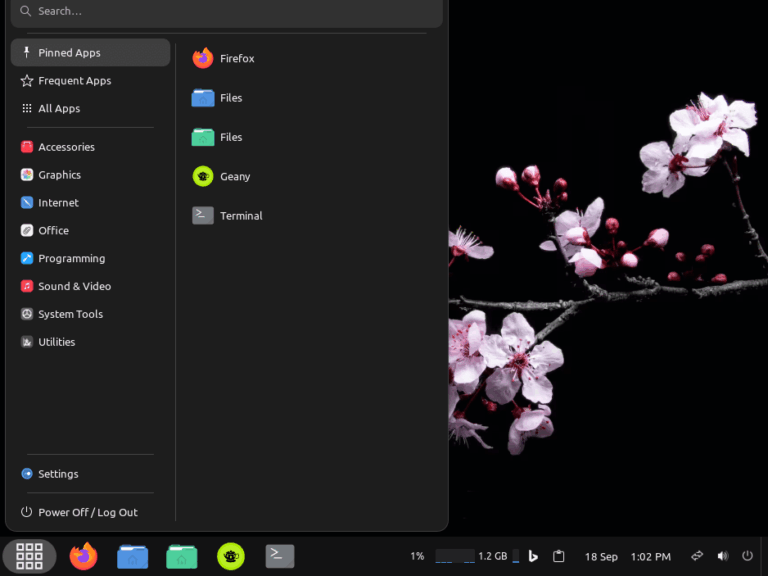Open Graphics category
Viewport: 768px width, 576px height.
91,175
